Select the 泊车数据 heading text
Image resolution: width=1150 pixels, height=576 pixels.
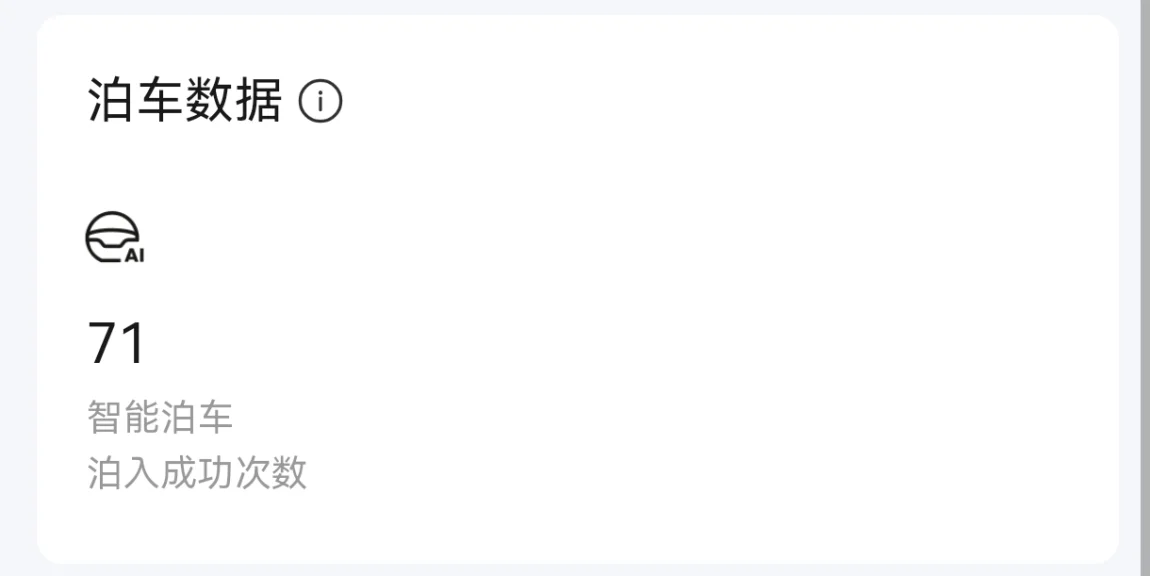[185, 102]
